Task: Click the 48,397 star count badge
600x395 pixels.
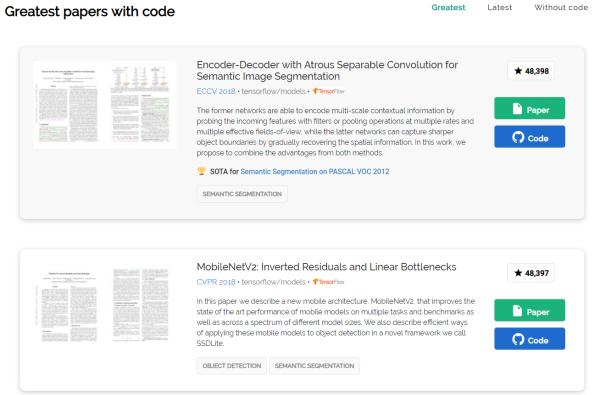Action: pyautogui.click(x=531, y=273)
